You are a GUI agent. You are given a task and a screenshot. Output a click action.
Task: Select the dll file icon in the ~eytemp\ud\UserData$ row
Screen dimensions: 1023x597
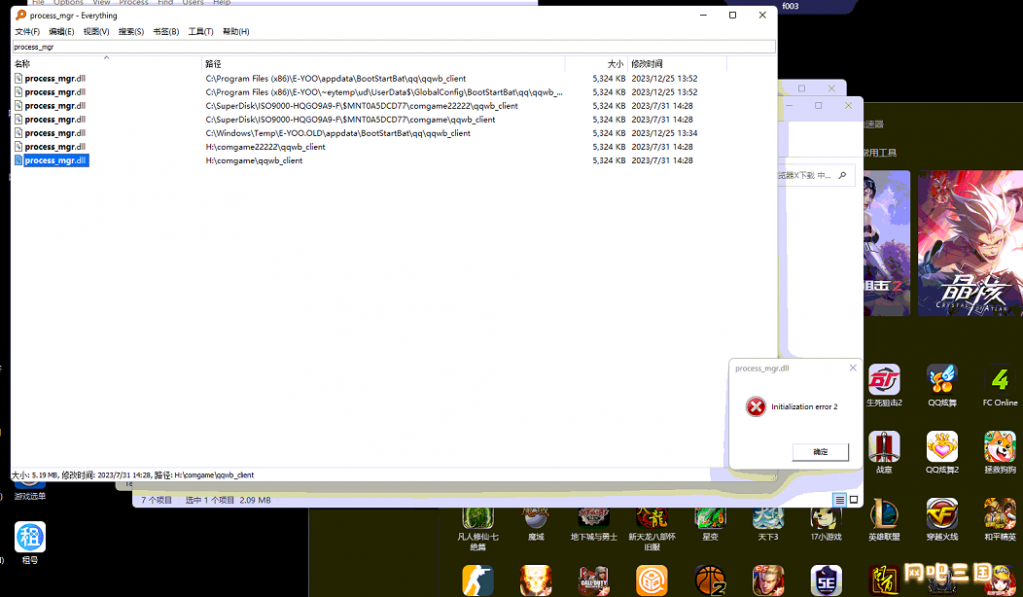click(x=19, y=92)
